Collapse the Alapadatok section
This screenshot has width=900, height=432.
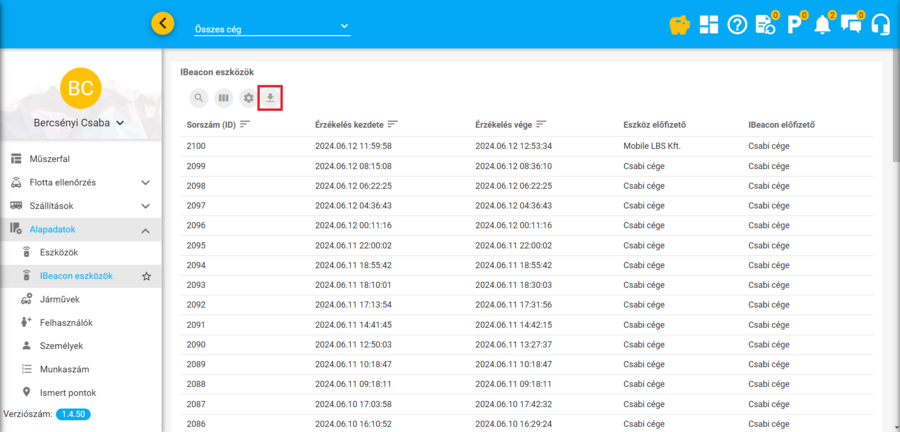pos(145,230)
